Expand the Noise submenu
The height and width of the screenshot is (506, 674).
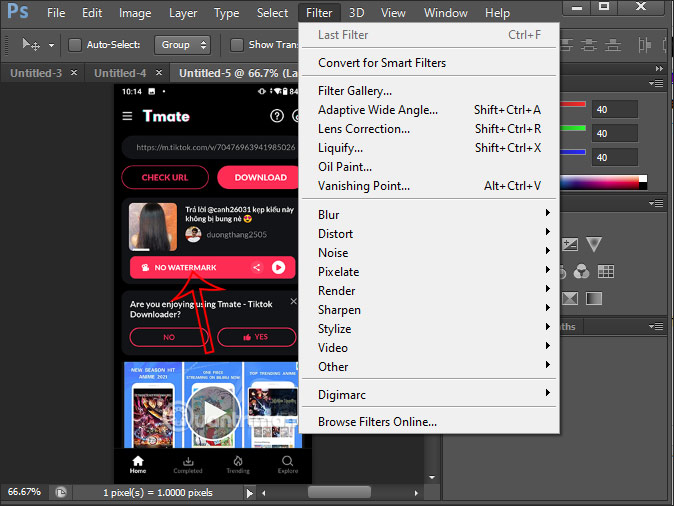[x=429, y=253]
